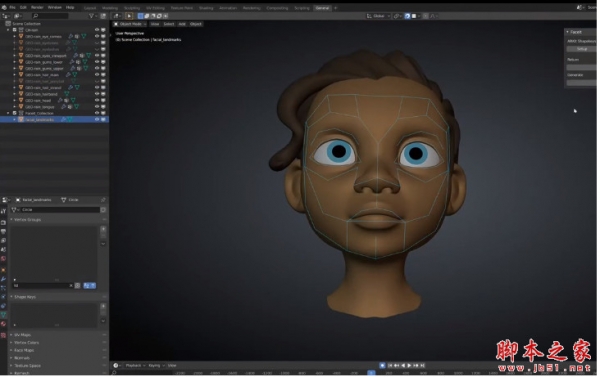Screen dimensions: 600x377
Task: Expand the Face Maps panel
Action: coord(23,351)
